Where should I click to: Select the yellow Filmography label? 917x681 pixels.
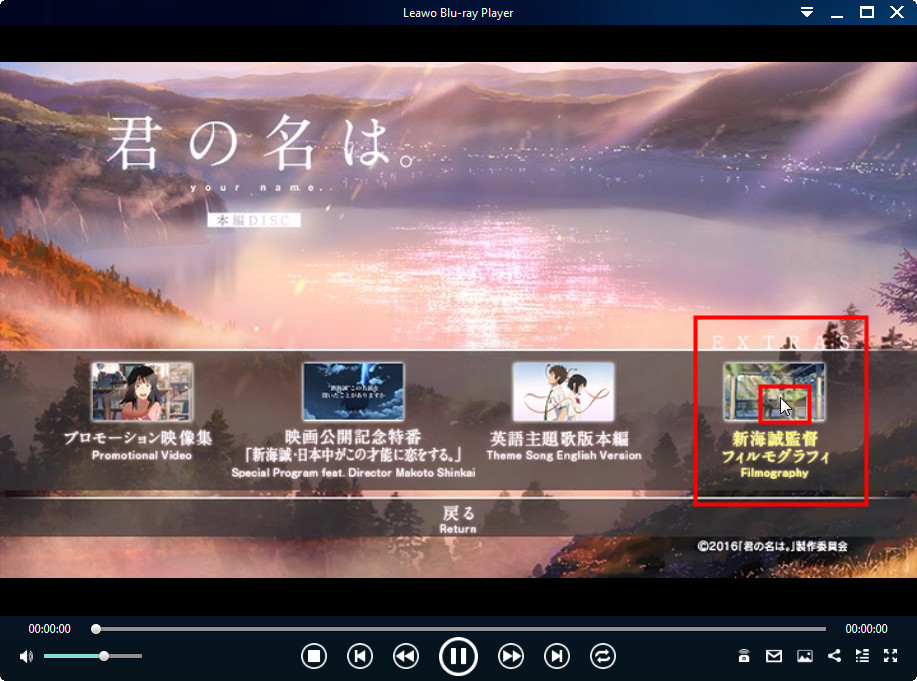pyautogui.click(x=774, y=473)
